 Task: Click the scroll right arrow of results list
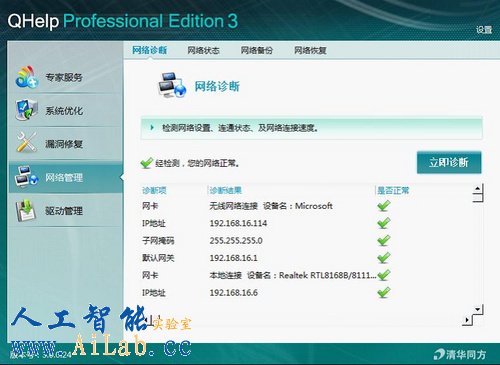pos(467,320)
